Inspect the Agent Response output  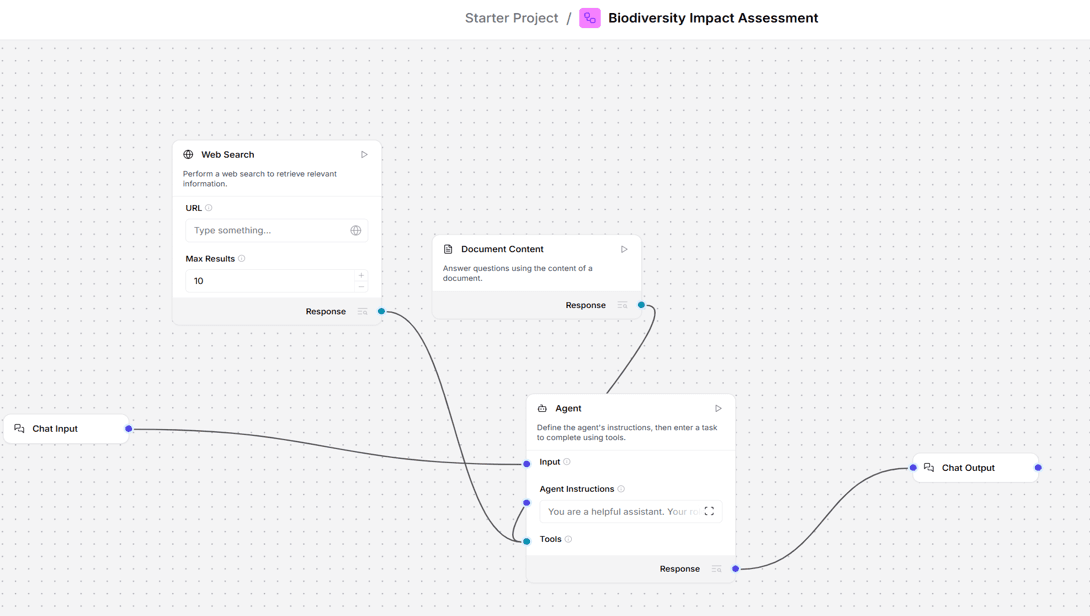(716, 568)
